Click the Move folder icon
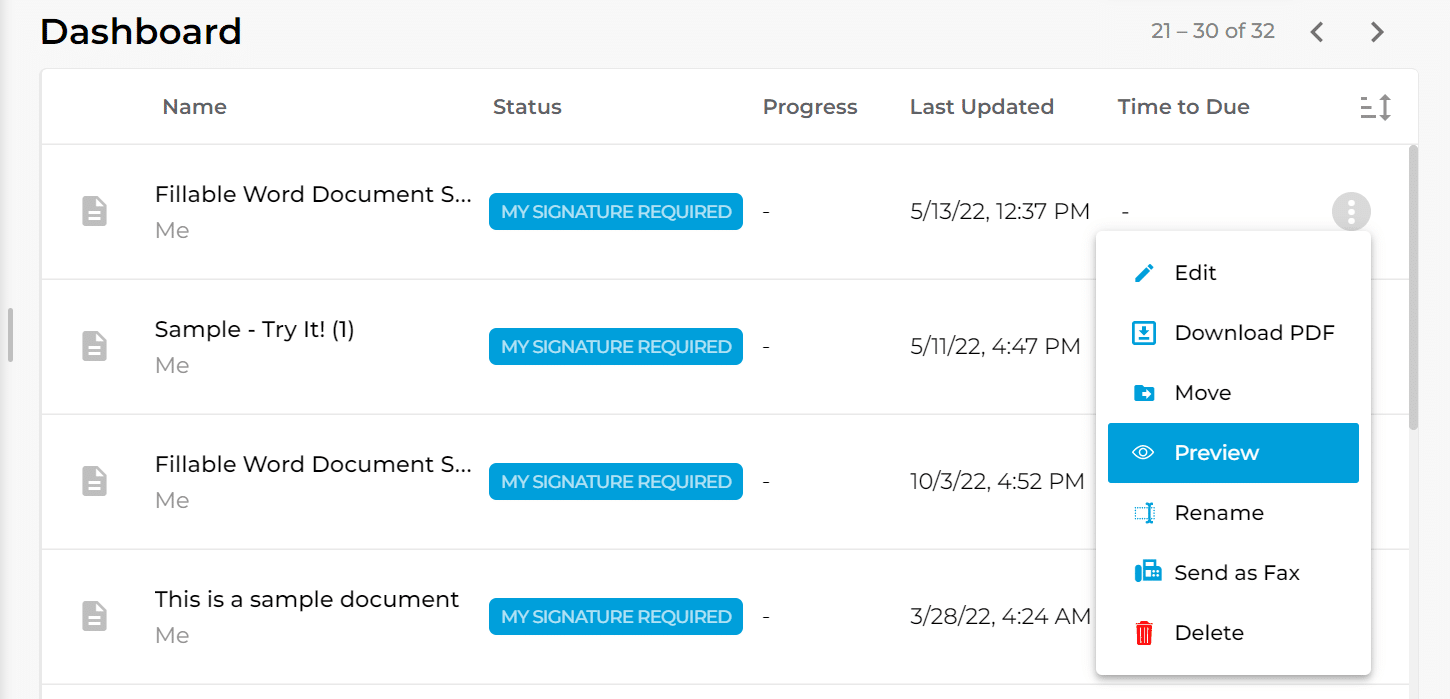 click(x=1145, y=392)
